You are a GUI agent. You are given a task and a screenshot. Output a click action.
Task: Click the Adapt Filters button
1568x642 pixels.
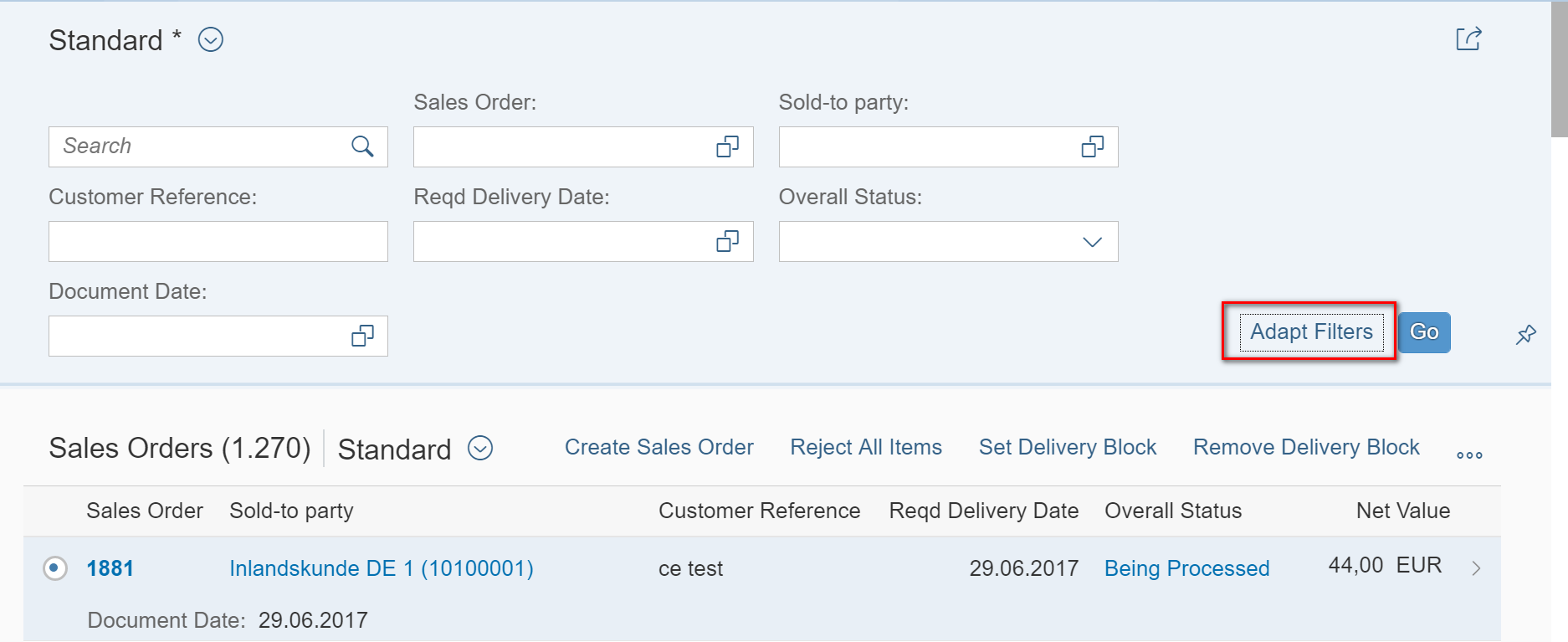(x=1311, y=332)
